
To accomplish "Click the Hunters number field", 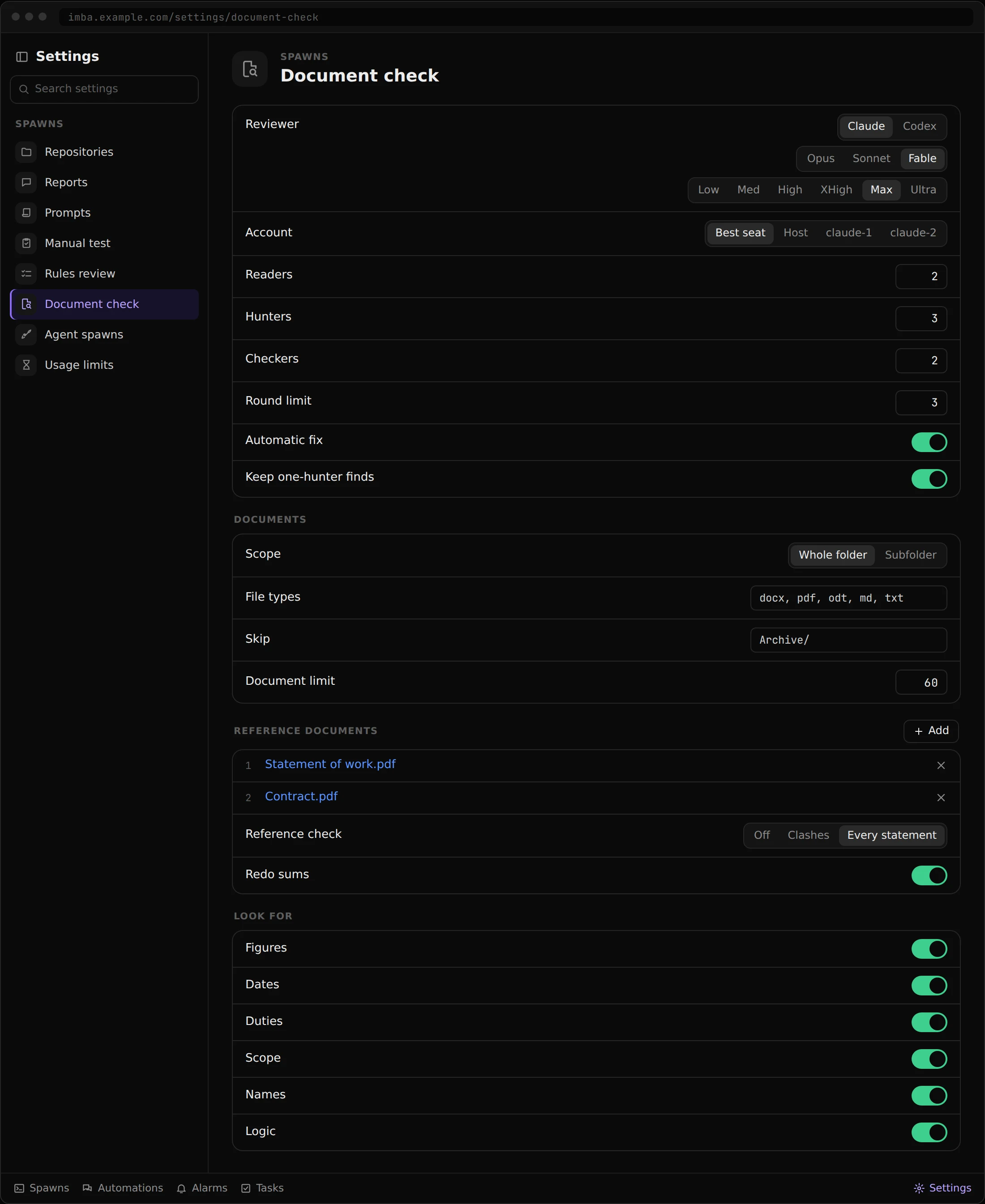I will pos(921,319).
